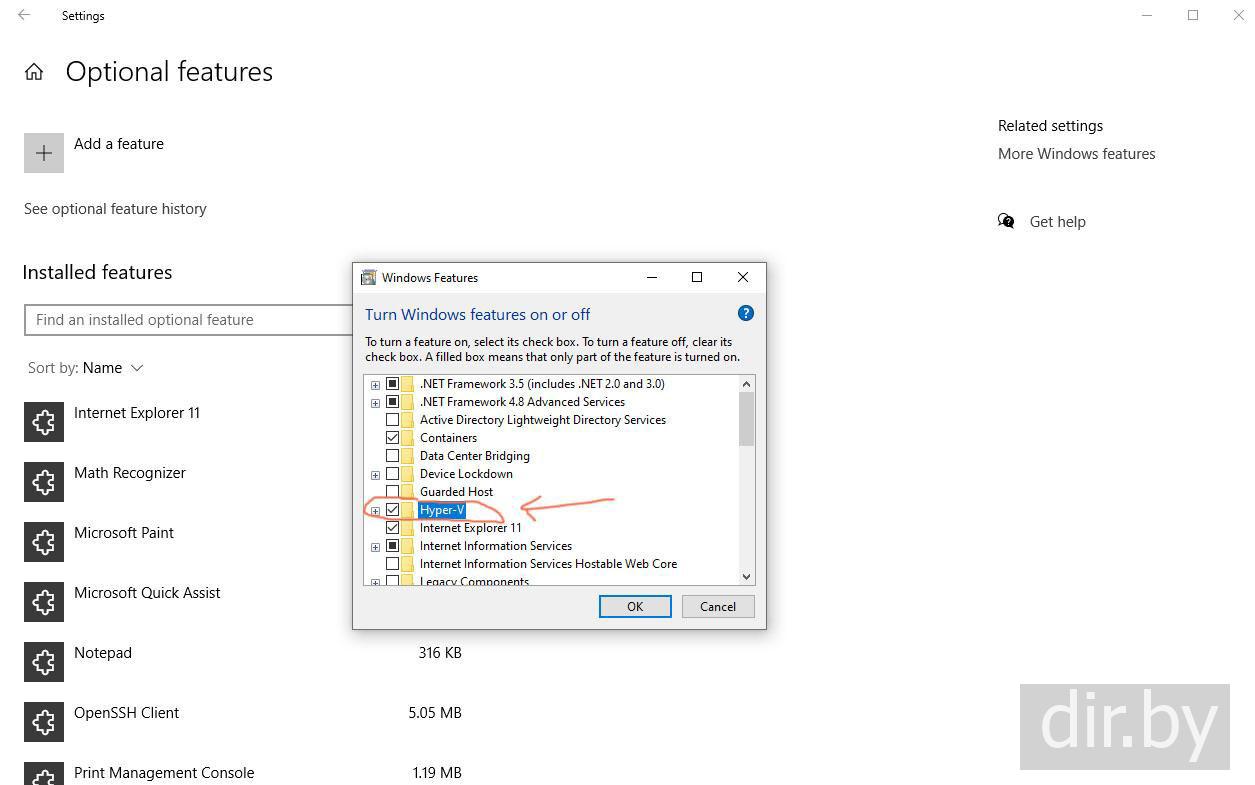The image size is (1255, 785).
Task: Click the Internet Information Services folder icon
Action: click(x=407, y=546)
